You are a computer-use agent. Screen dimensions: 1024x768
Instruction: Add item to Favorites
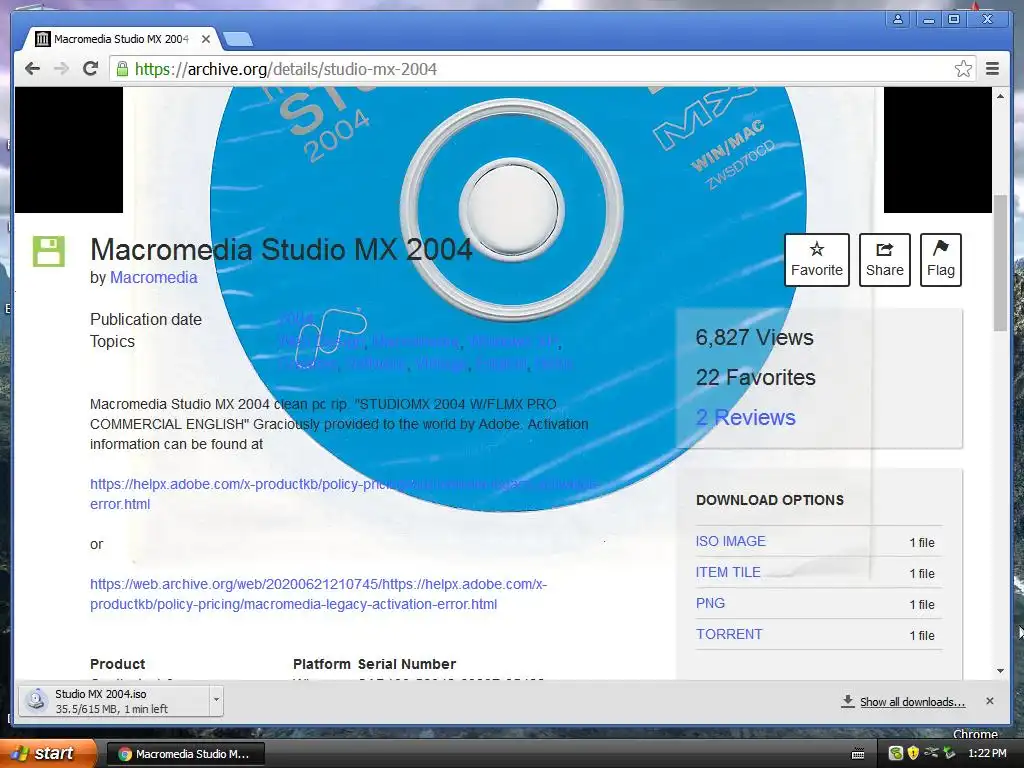(816, 260)
